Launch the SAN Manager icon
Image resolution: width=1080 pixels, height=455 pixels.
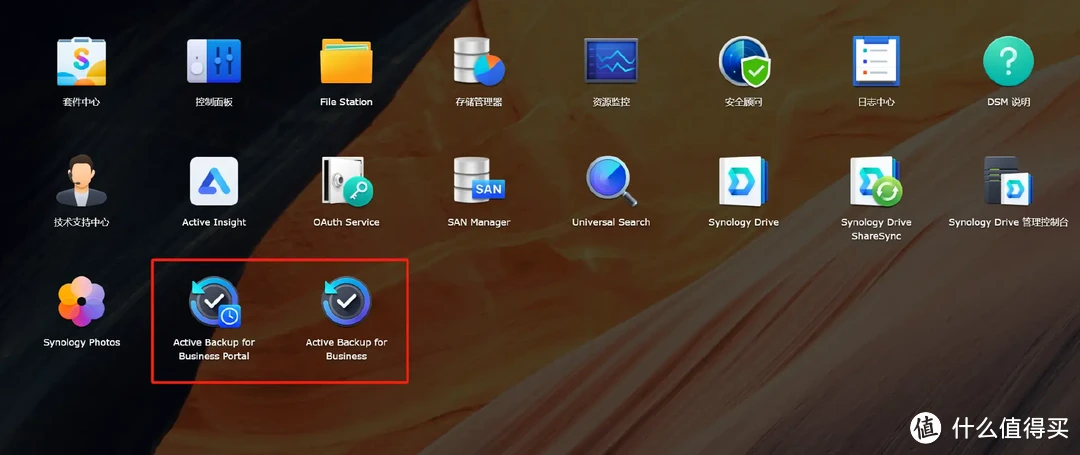click(479, 181)
